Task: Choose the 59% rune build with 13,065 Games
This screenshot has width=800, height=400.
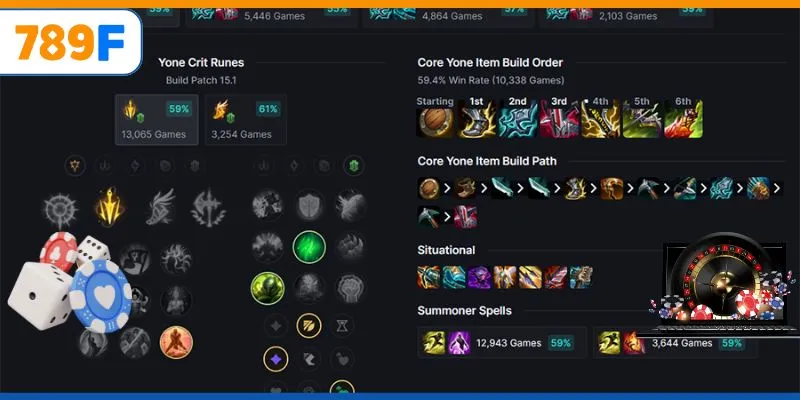Action: pos(157,120)
